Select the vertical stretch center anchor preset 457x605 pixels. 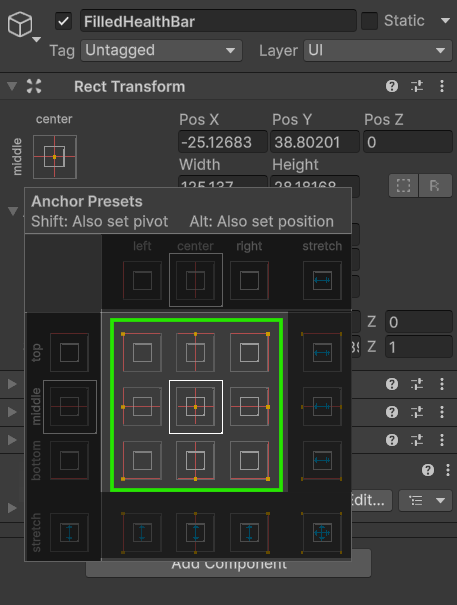coord(196,533)
